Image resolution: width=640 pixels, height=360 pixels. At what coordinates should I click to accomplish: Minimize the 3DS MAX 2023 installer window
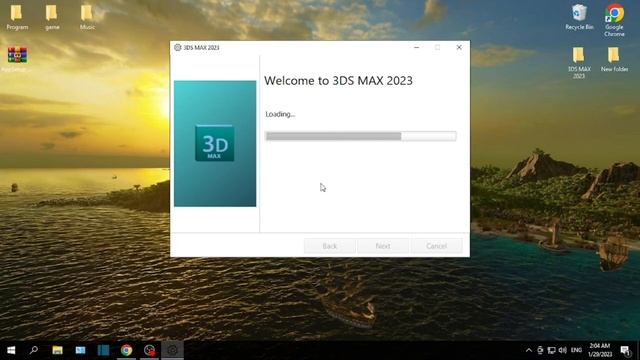click(x=416, y=47)
